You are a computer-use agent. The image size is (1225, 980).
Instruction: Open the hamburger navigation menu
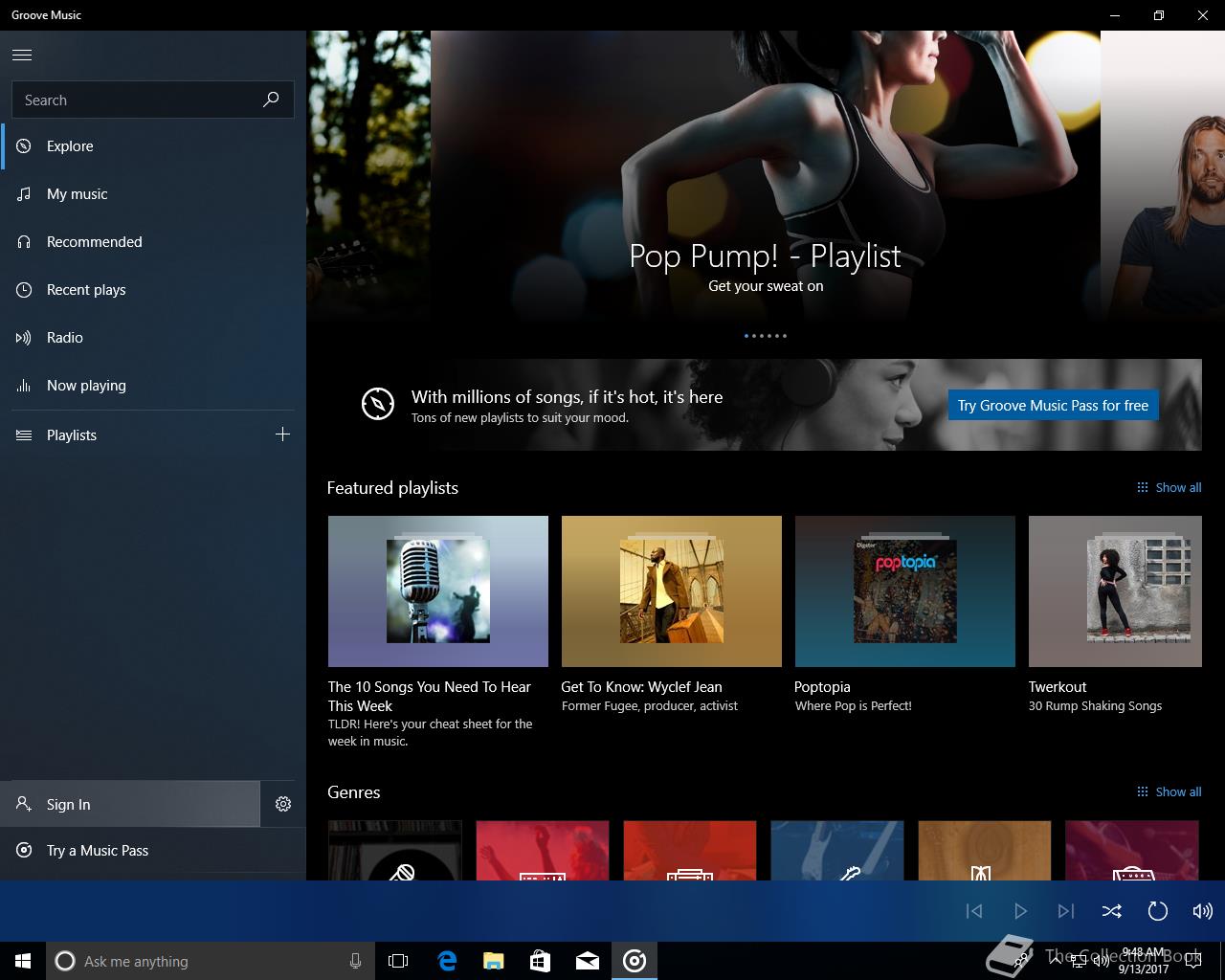click(x=22, y=55)
